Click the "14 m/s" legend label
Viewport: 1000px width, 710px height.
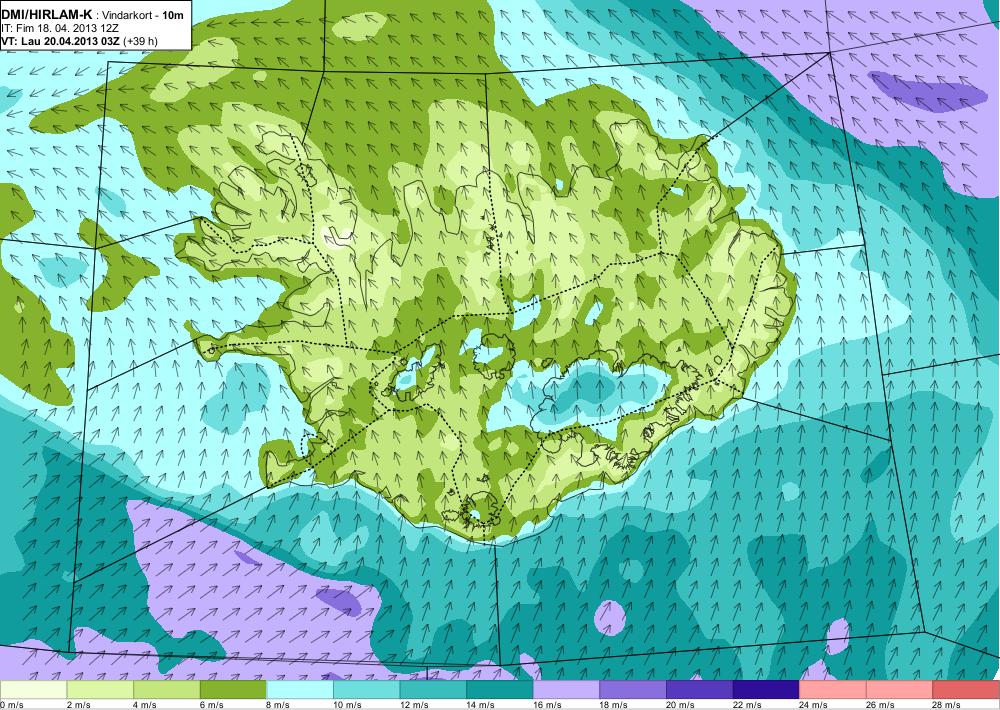point(480,705)
